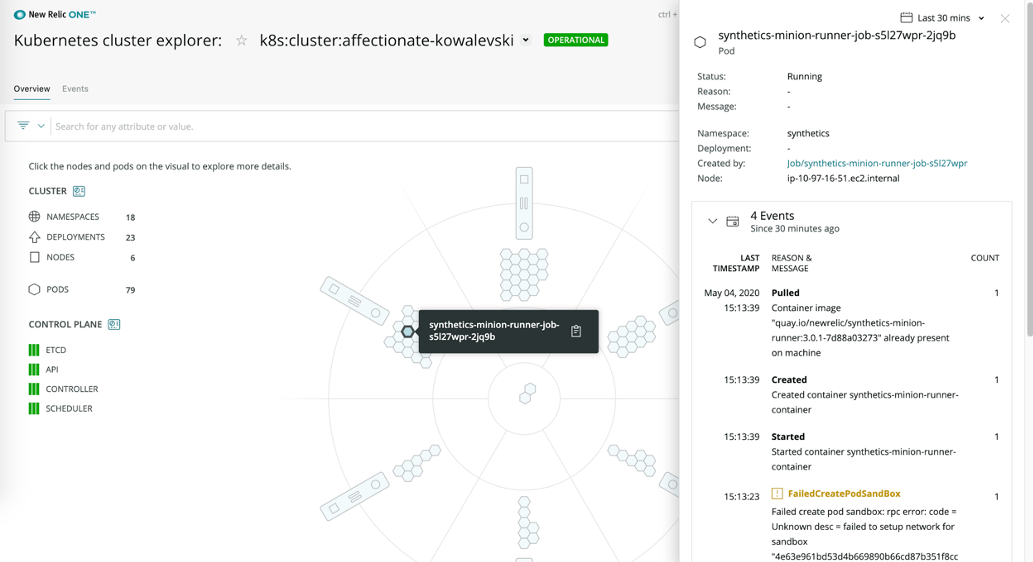Click the API status bars icon
The width and height of the screenshot is (1033, 562).
pyautogui.click(x=34, y=370)
